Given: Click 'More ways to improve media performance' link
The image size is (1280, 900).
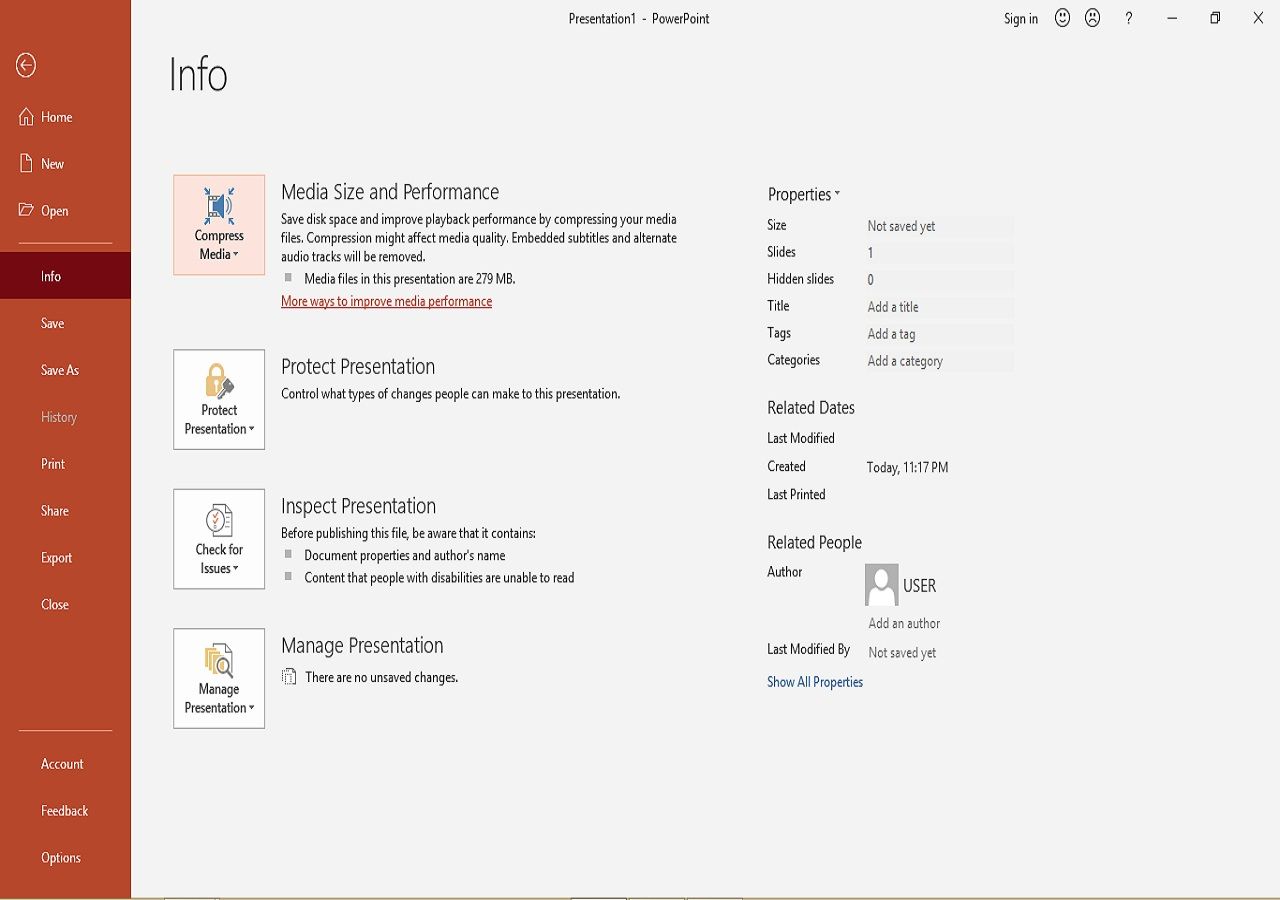Looking at the screenshot, I should (x=386, y=301).
